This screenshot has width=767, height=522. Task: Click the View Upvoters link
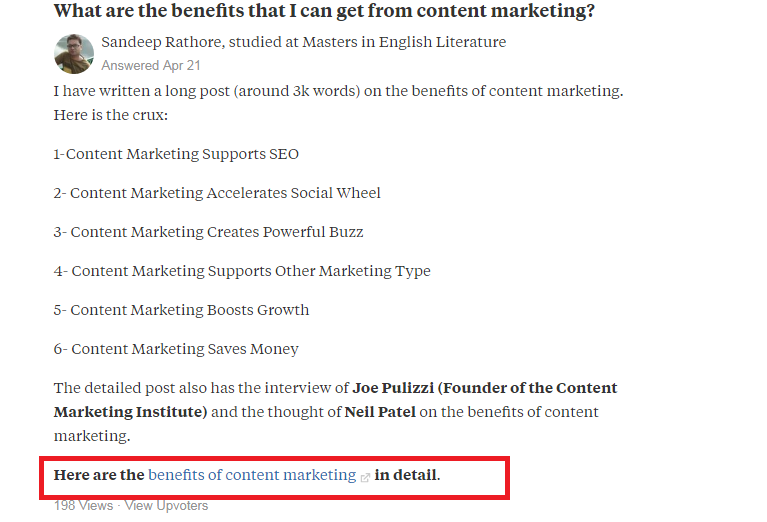(x=166, y=505)
